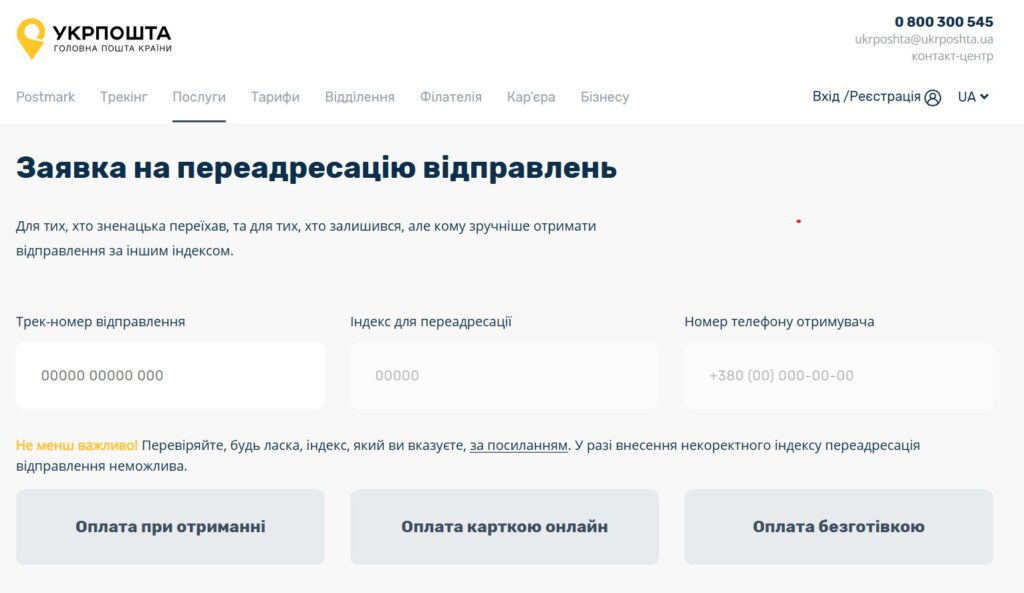Open the Трекінг tab

[122, 96]
